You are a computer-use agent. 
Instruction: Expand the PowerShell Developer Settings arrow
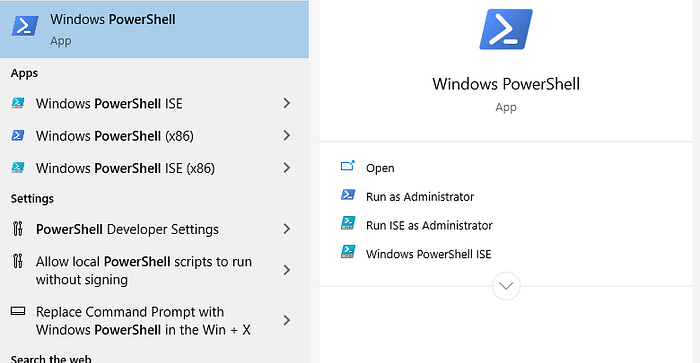(x=287, y=229)
